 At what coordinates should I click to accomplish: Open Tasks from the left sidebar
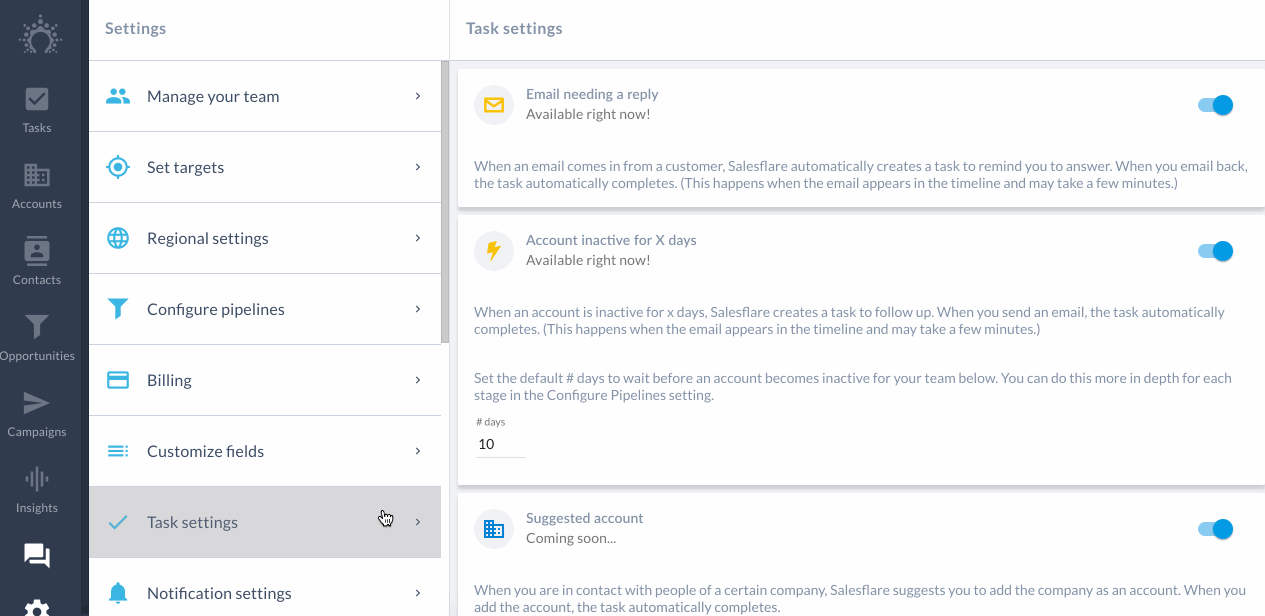37,110
